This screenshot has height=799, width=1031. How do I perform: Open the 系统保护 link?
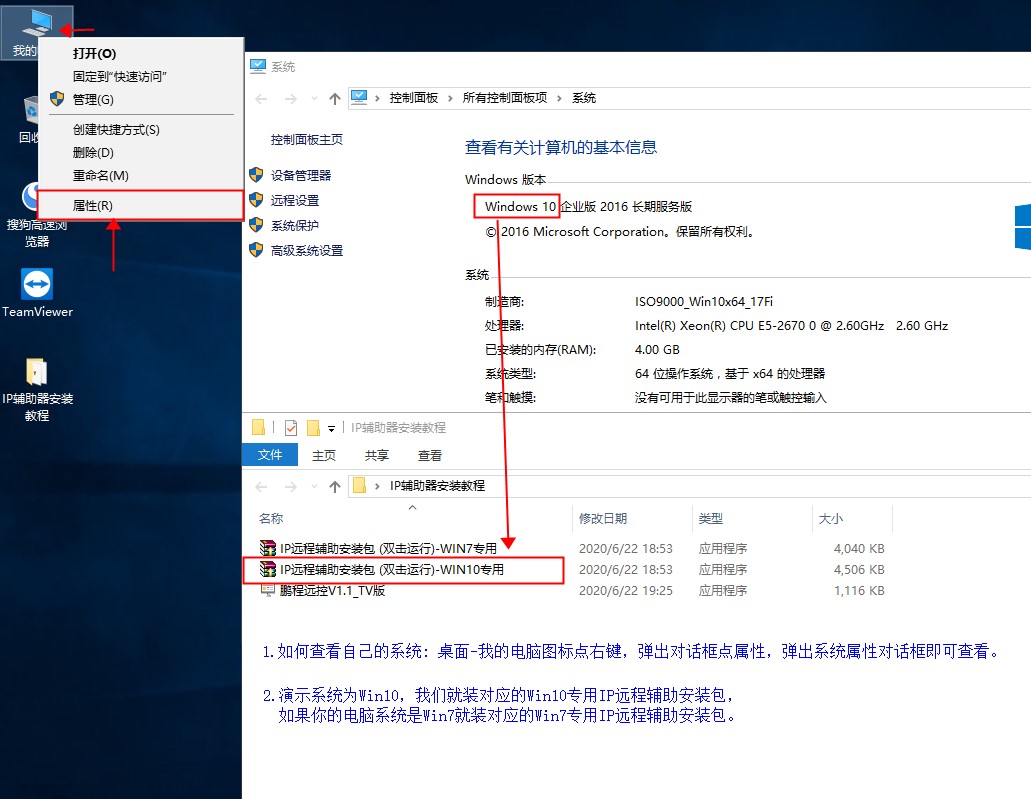tap(295, 225)
